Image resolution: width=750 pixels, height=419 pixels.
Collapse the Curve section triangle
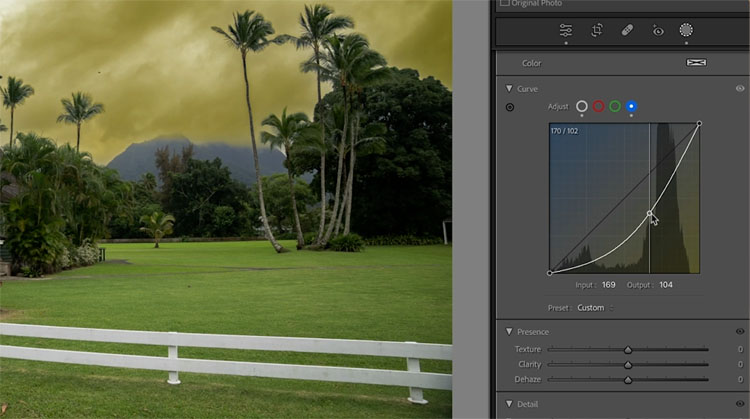click(508, 89)
